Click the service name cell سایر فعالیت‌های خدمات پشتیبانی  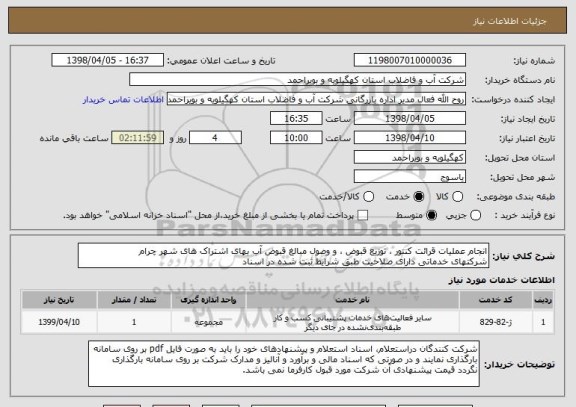point(352,322)
